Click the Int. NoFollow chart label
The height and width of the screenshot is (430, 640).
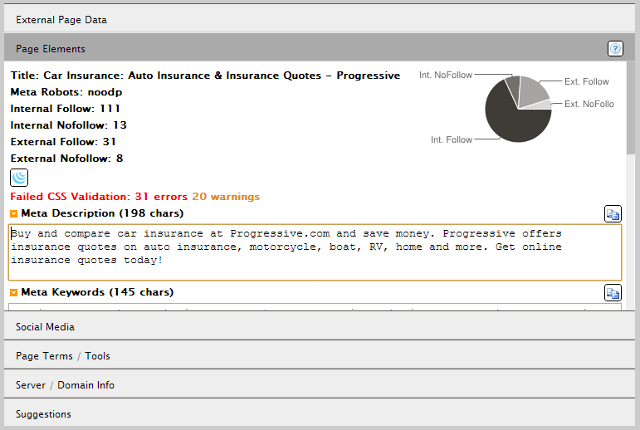[446, 75]
